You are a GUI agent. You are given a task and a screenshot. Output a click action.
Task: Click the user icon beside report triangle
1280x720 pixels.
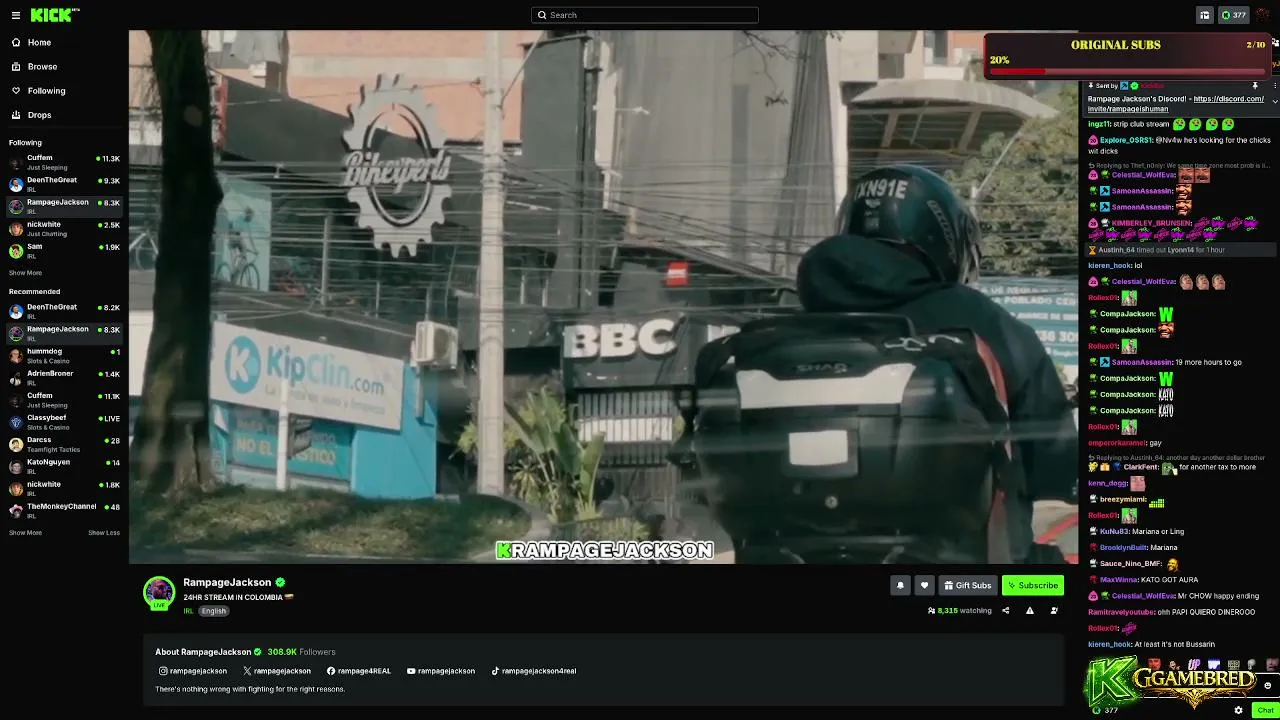1054,611
